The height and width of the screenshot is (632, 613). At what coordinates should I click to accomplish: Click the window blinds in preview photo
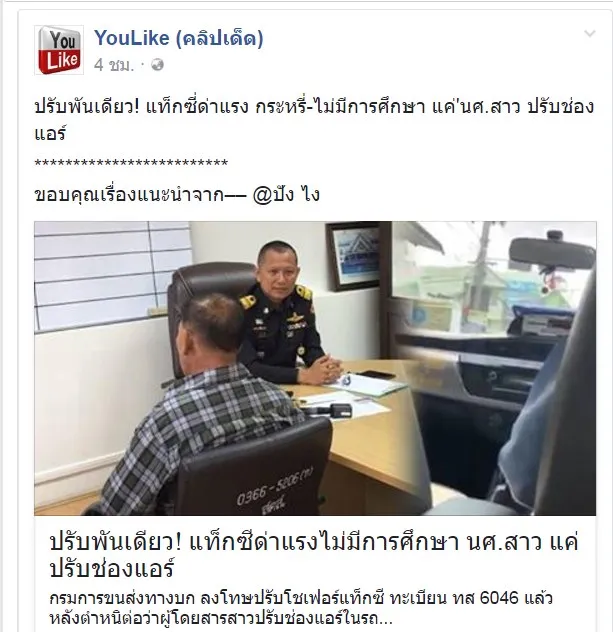112,276
